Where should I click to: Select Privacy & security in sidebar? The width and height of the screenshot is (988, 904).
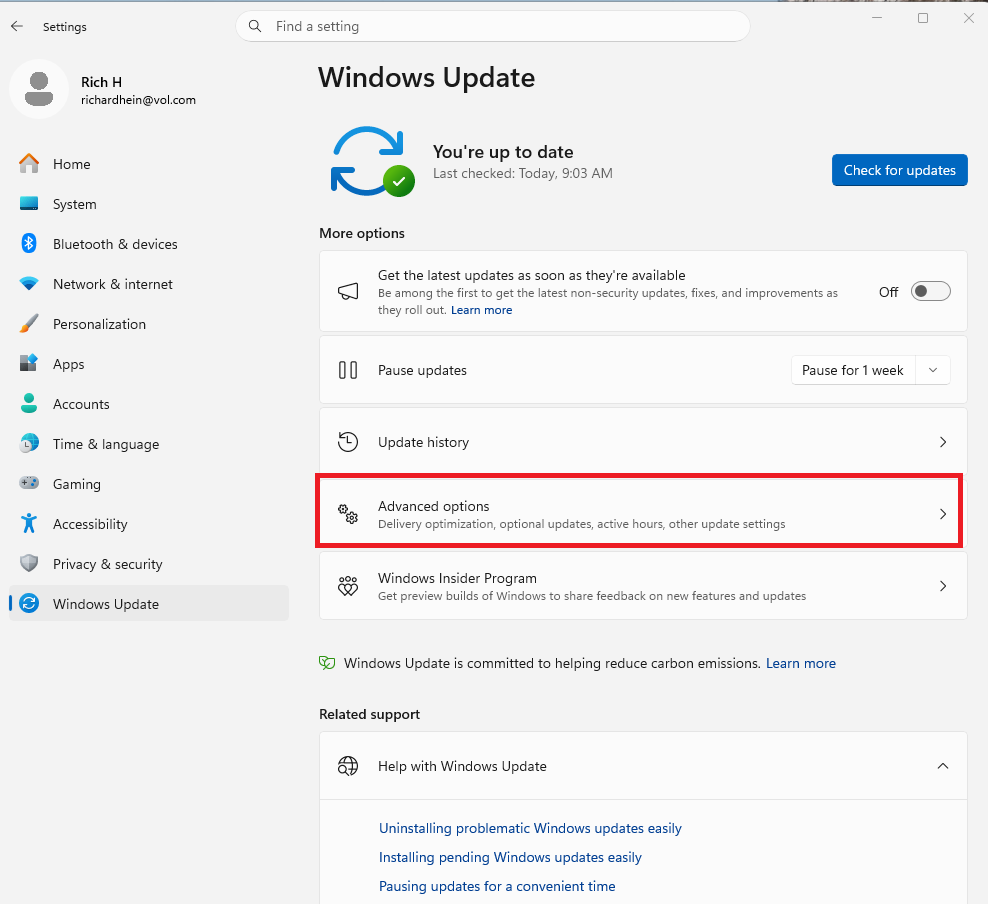pyautogui.click(x=149, y=564)
